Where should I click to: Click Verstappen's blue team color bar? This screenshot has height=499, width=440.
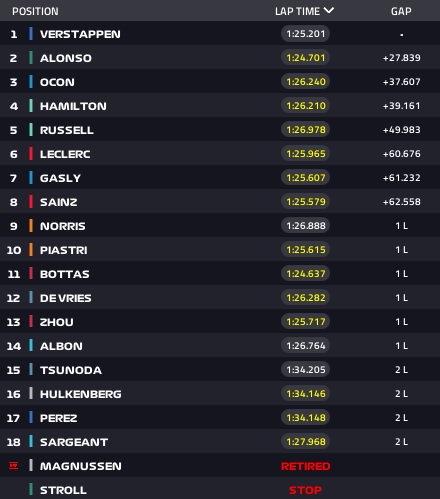(31, 34)
